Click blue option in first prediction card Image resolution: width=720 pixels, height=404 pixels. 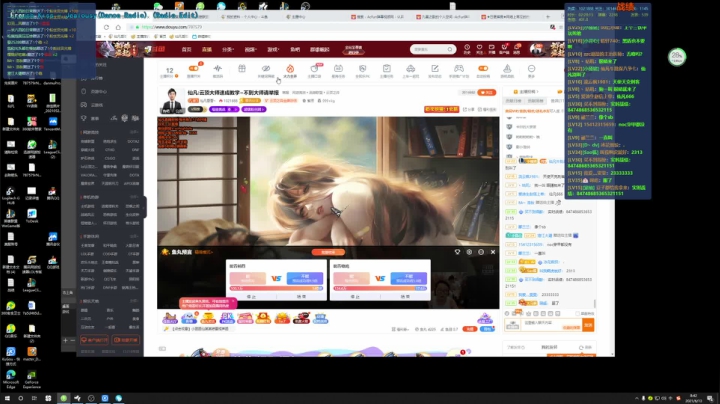[x=304, y=278]
